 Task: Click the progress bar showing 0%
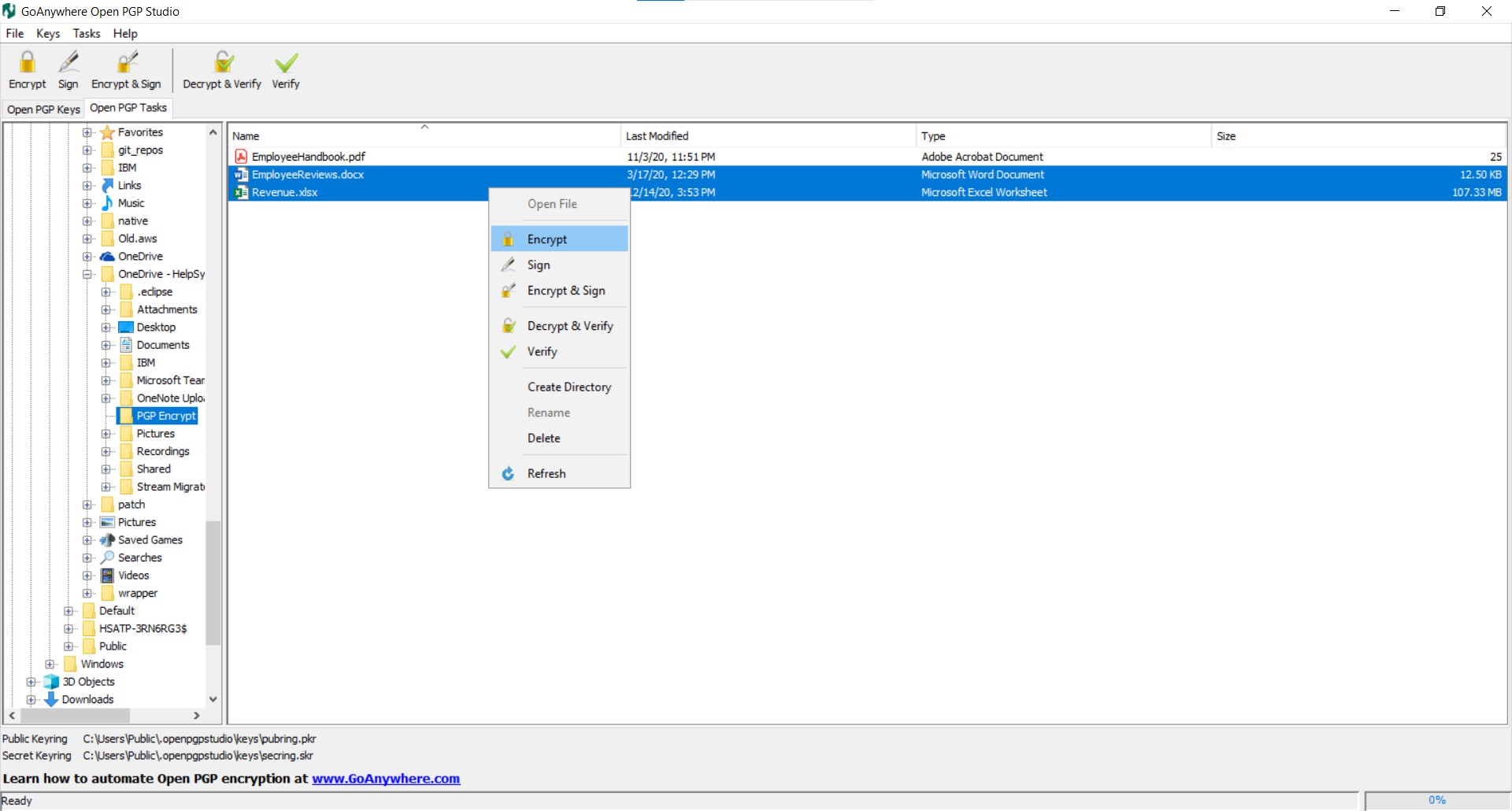[x=1436, y=800]
